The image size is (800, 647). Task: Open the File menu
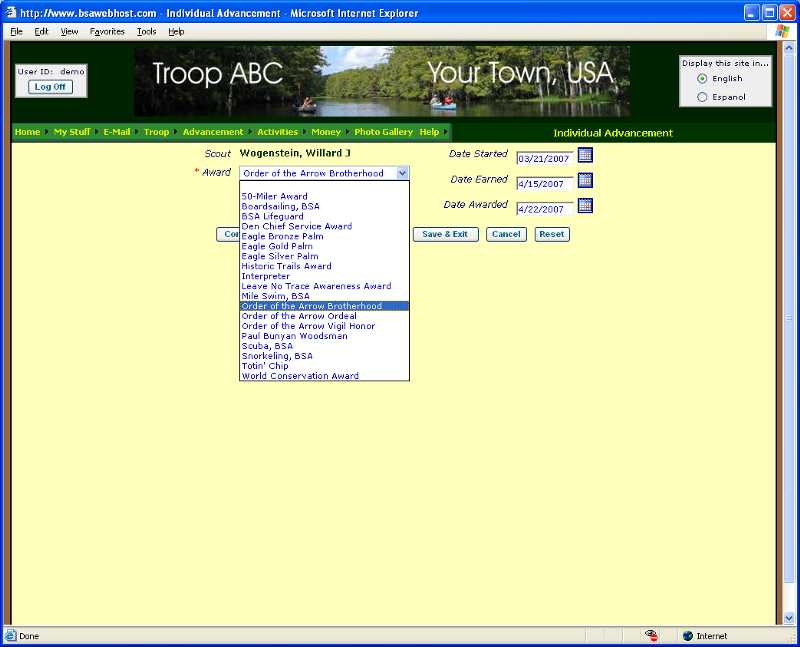(16, 32)
